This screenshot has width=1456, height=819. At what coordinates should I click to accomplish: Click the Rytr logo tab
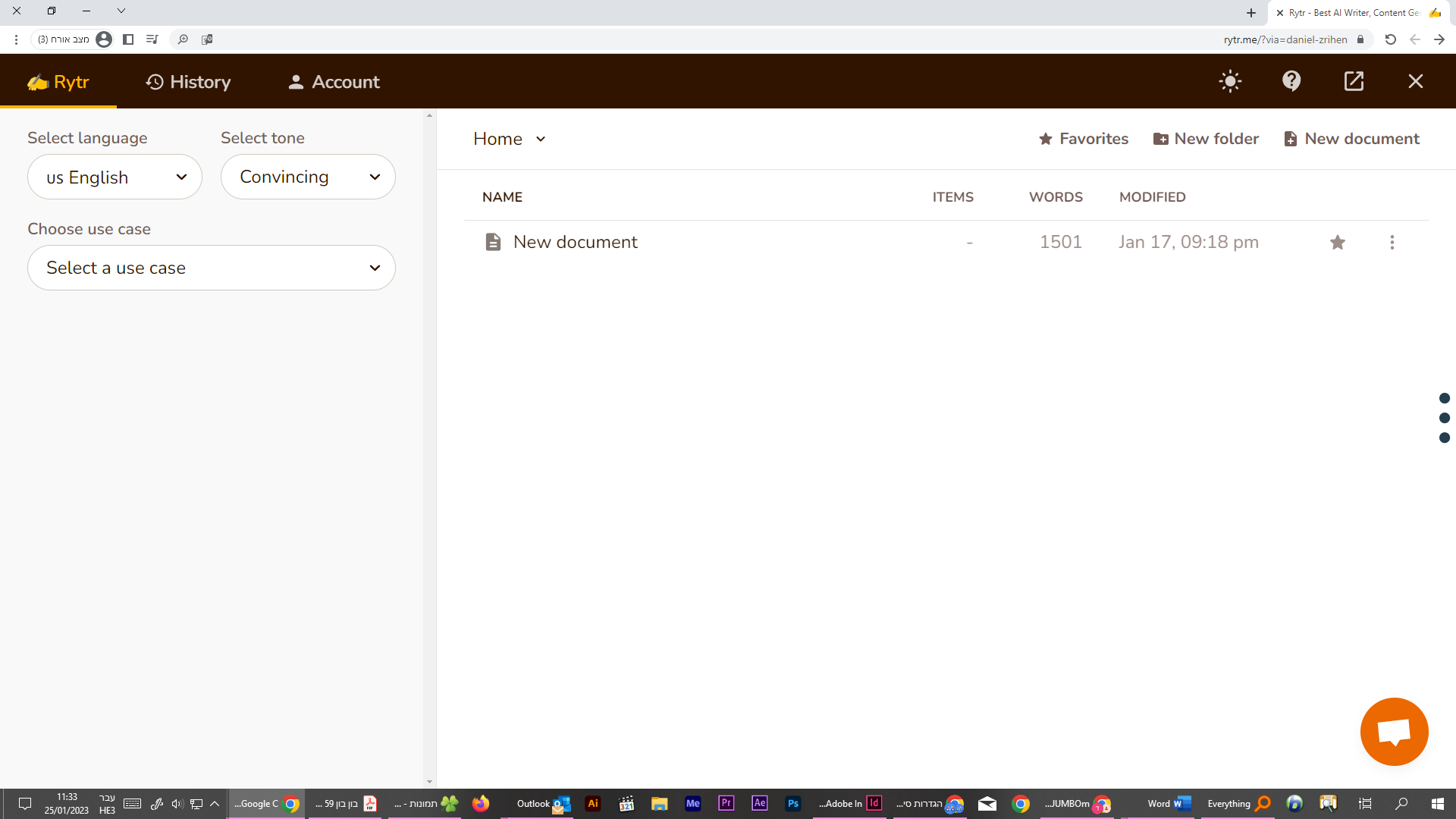click(x=58, y=82)
